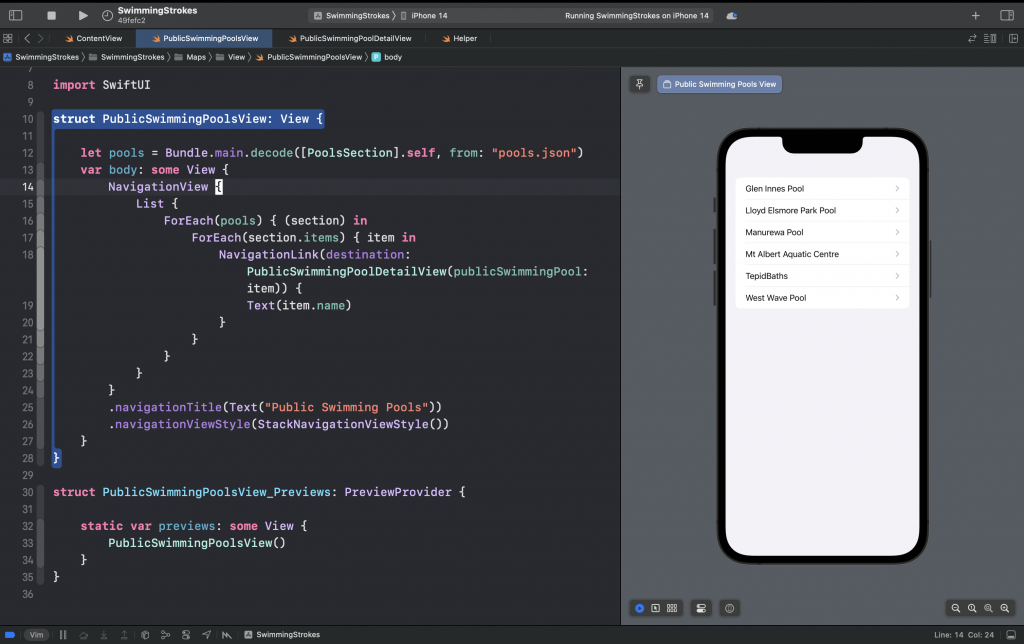The height and width of the screenshot is (644, 1024).
Task: Open canvas device settings
Action: pyautogui.click(x=701, y=608)
